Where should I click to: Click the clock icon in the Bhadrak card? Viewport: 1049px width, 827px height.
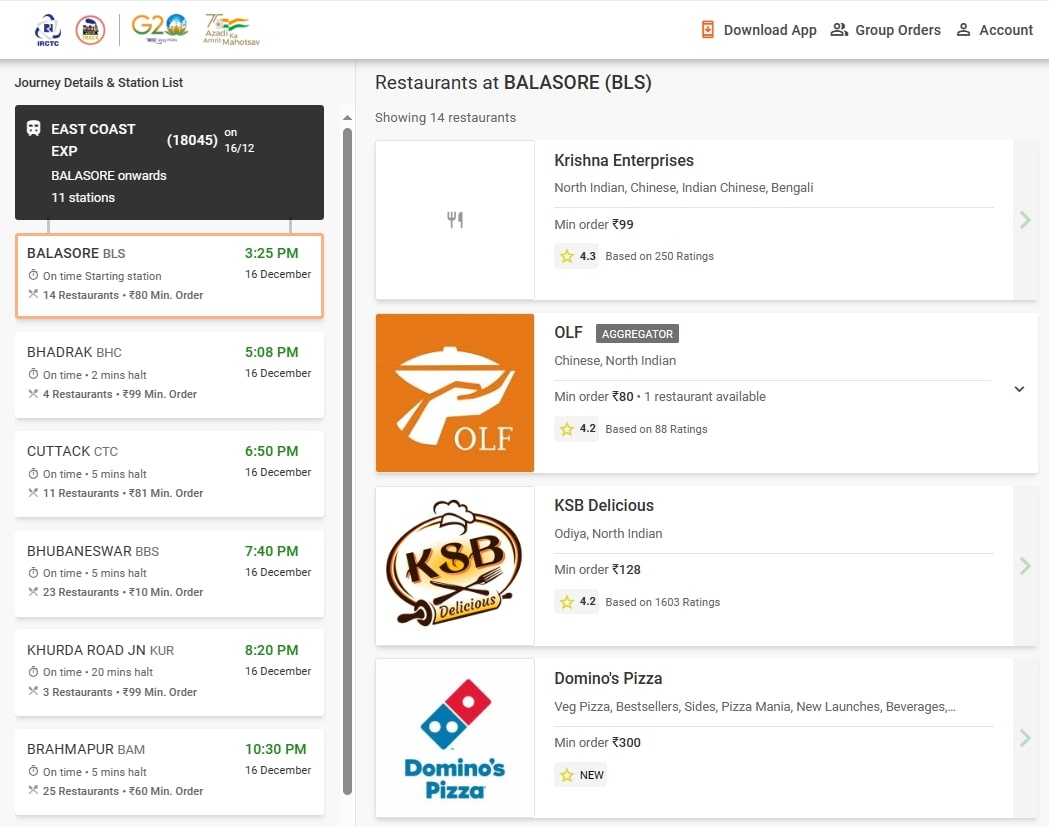(33, 374)
